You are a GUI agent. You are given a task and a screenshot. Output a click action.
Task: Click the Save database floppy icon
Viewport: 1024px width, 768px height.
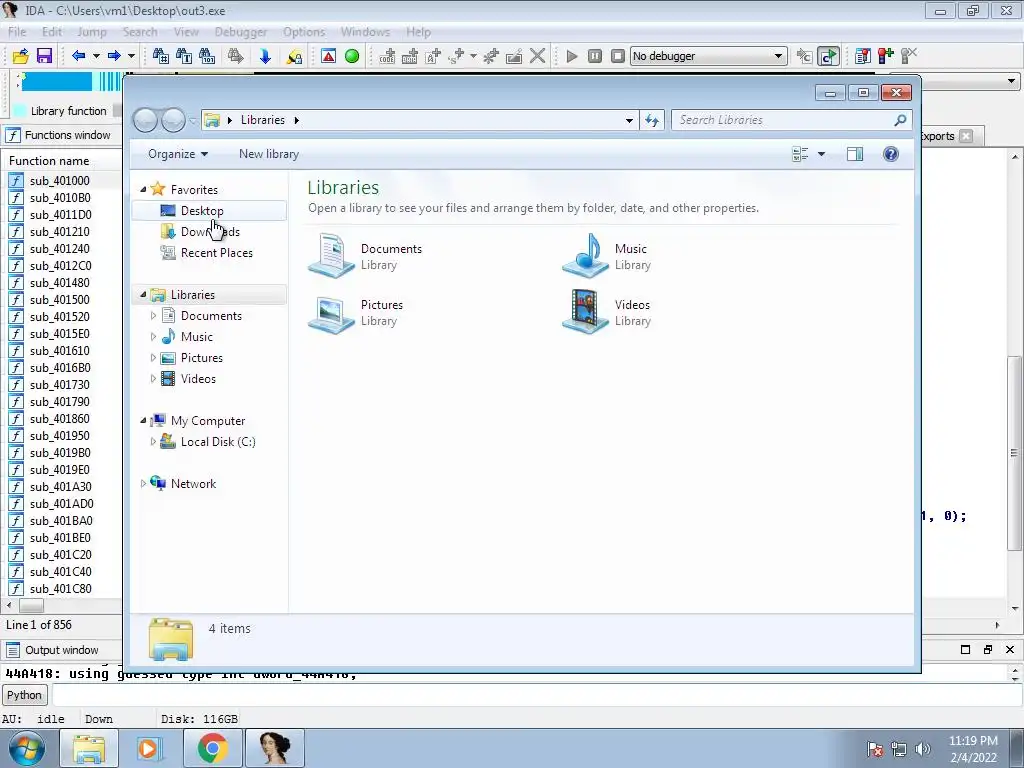click(x=44, y=56)
